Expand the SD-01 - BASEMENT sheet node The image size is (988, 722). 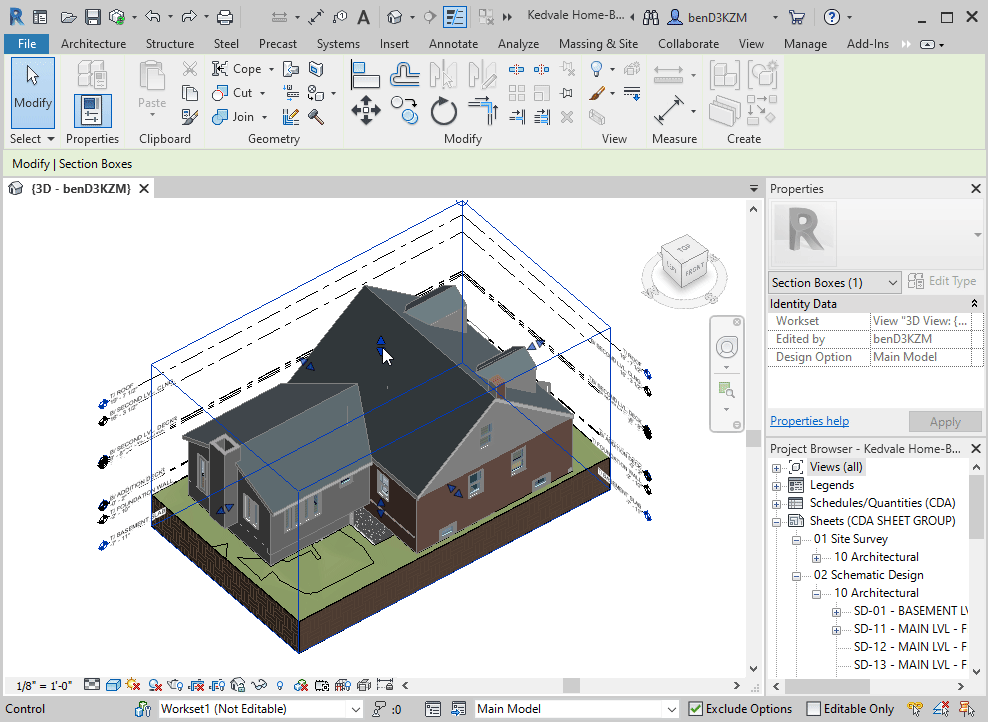coord(836,612)
